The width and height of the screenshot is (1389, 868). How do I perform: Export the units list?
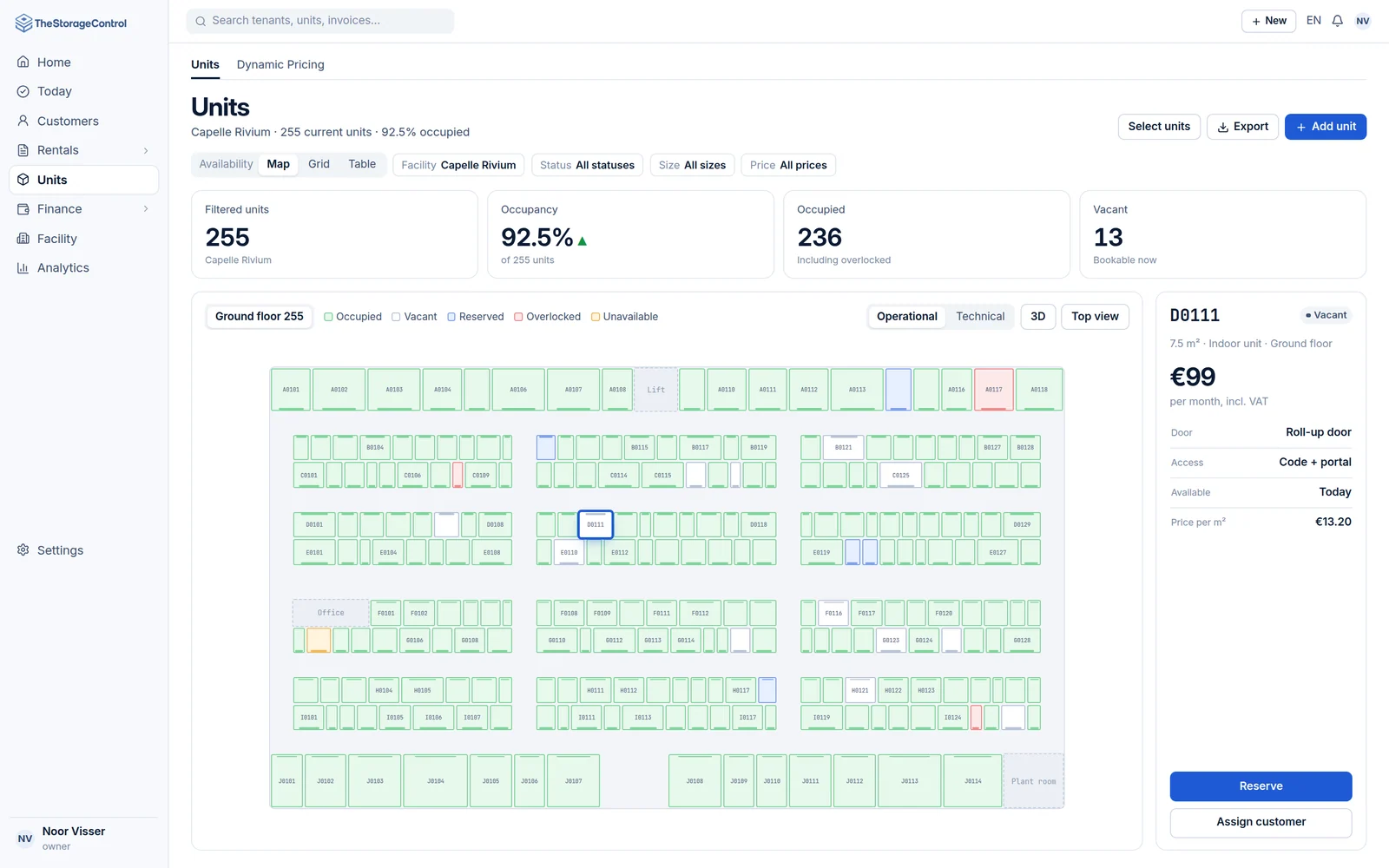point(1243,127)
